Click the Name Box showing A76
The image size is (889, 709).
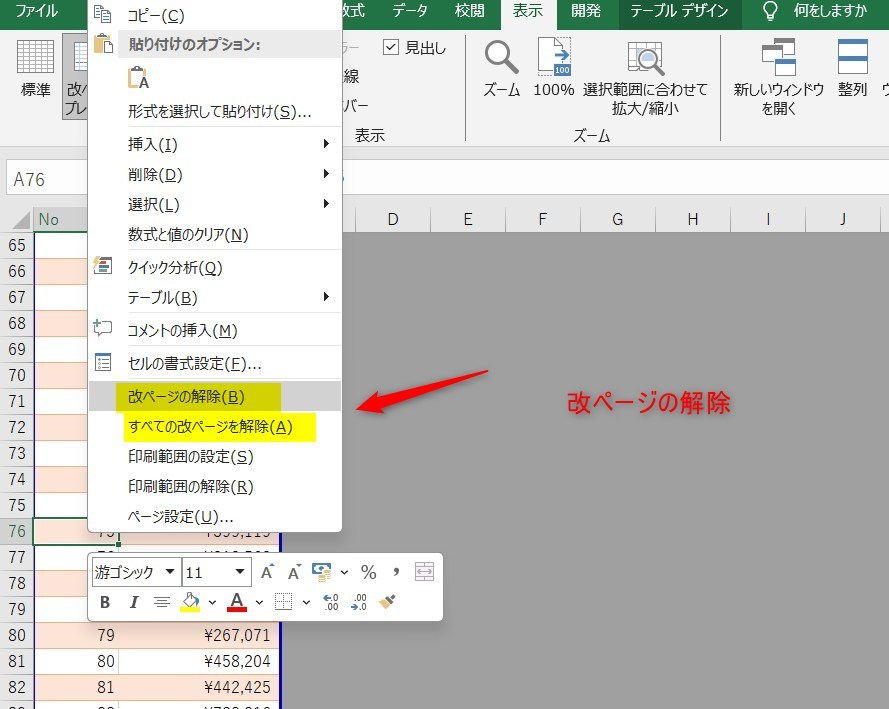point(46,179)
